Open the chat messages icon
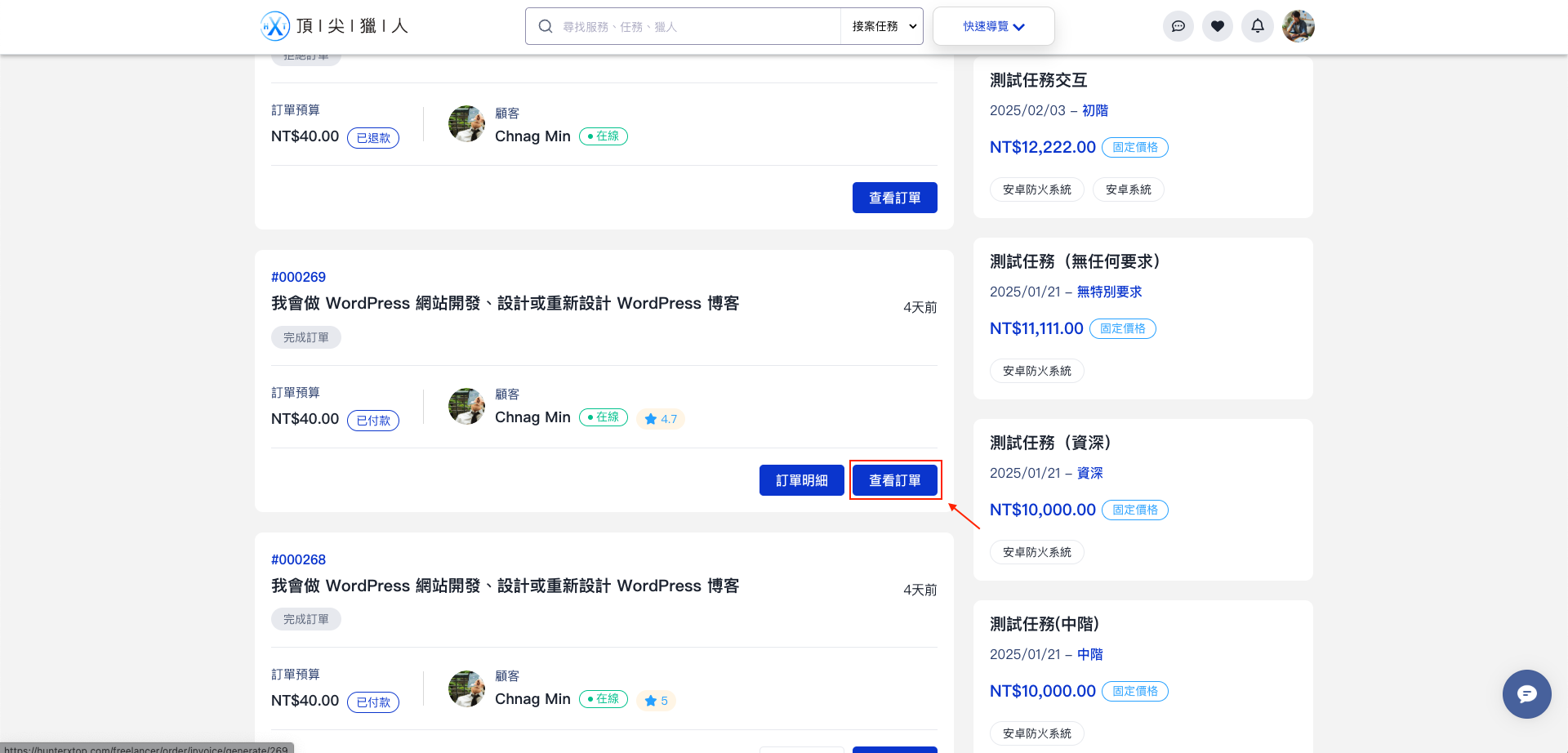 [x=1178, y=25]
